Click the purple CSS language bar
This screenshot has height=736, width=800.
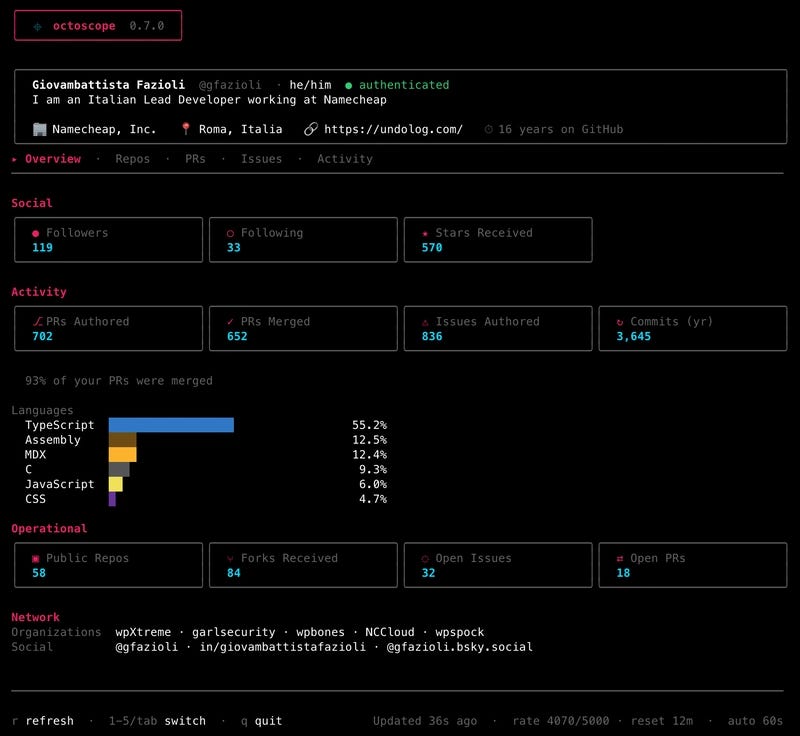[112, 499]
